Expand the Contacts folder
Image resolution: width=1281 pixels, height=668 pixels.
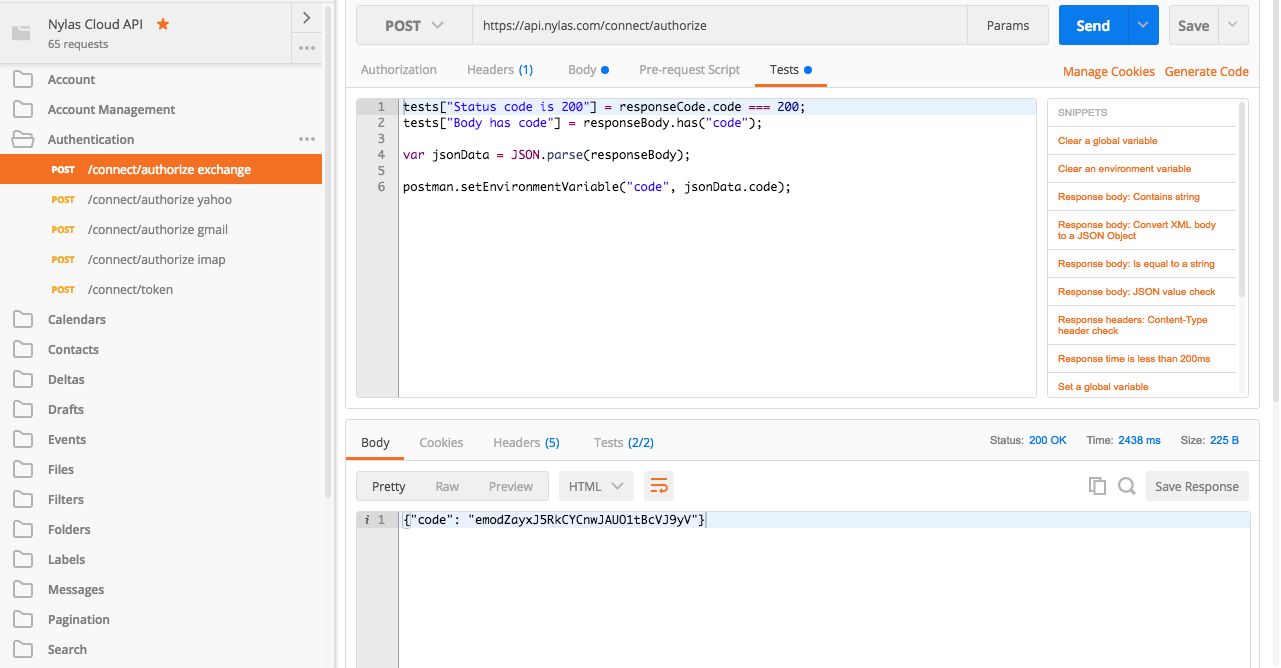pos(161,349)
